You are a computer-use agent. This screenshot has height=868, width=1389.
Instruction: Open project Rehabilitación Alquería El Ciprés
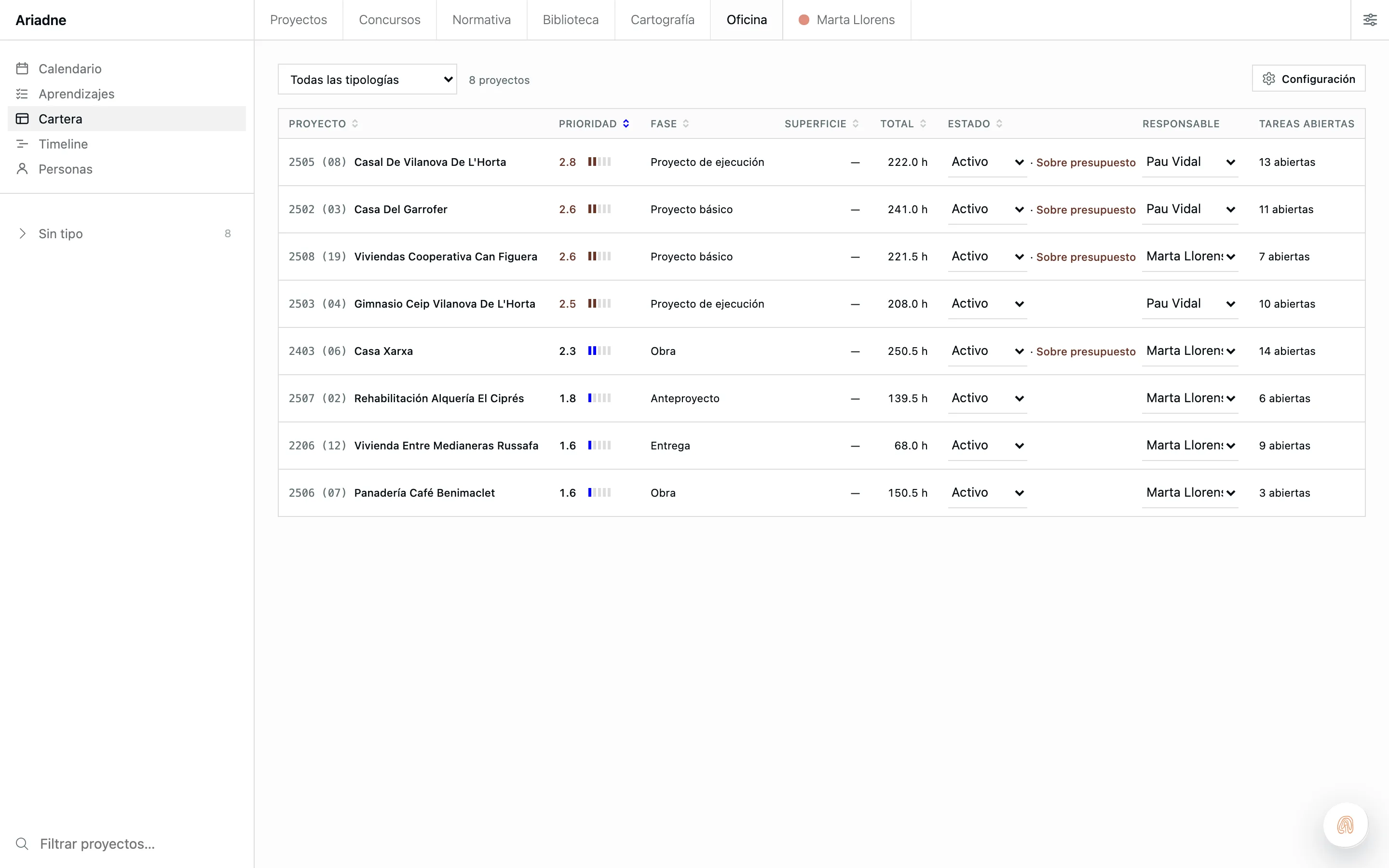439,398
